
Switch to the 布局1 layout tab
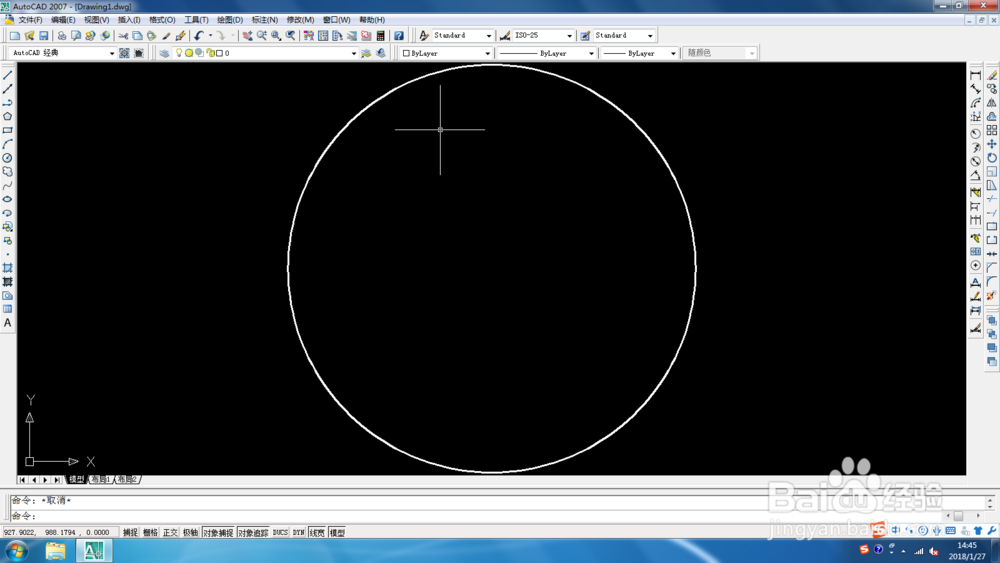101,479
